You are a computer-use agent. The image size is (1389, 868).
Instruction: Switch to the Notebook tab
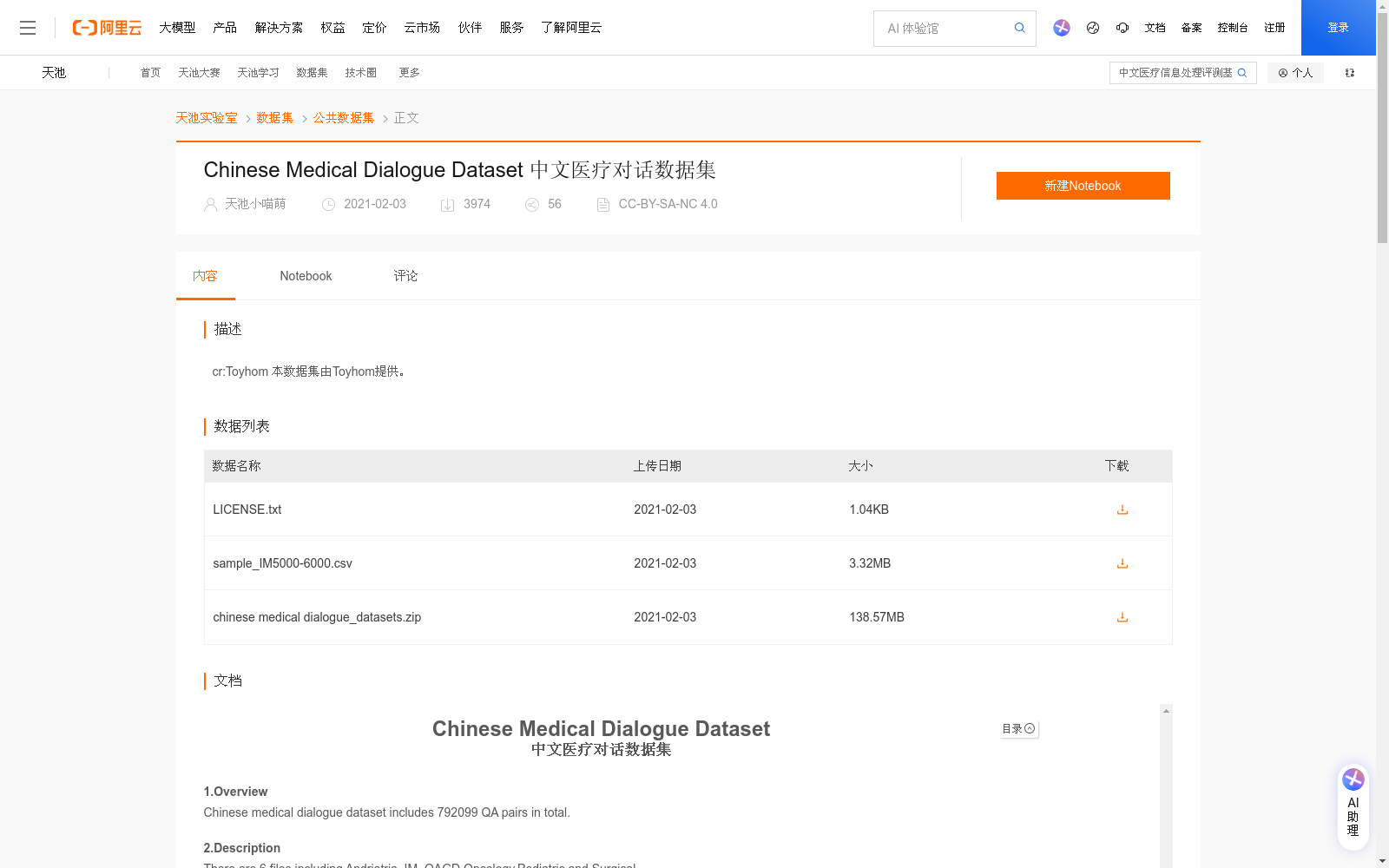click(306, 276)
